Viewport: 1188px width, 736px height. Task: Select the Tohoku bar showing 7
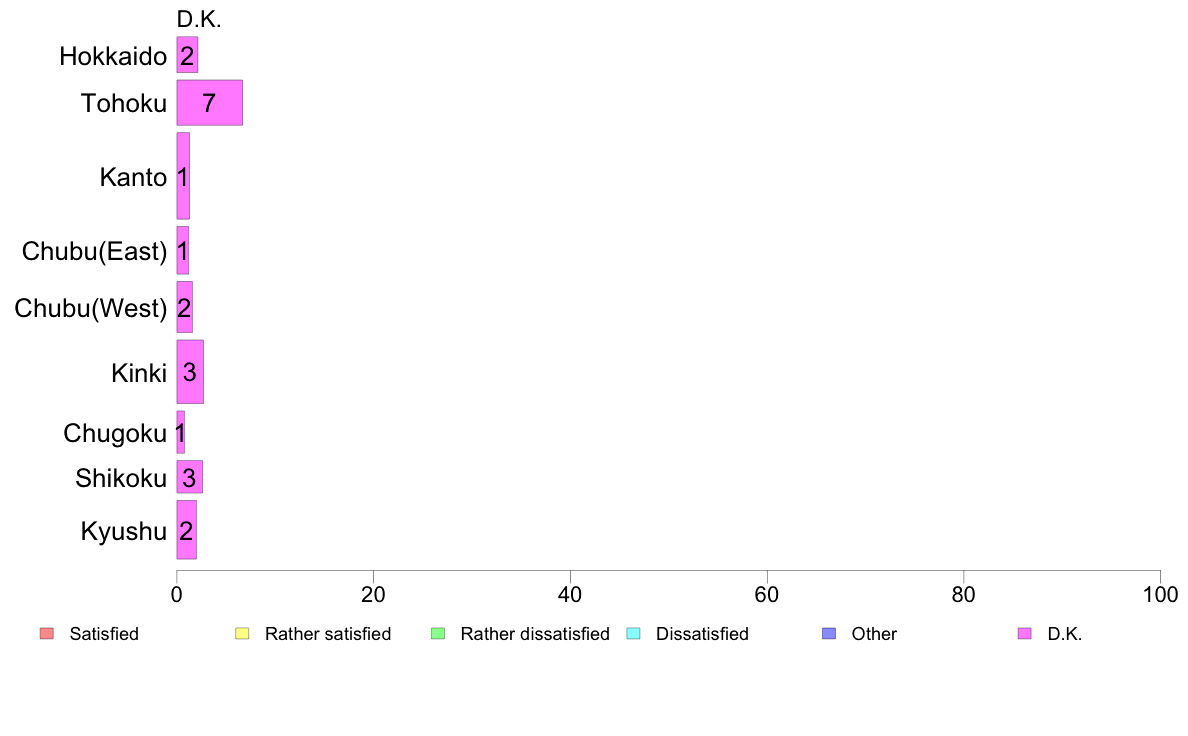(210, 102)
